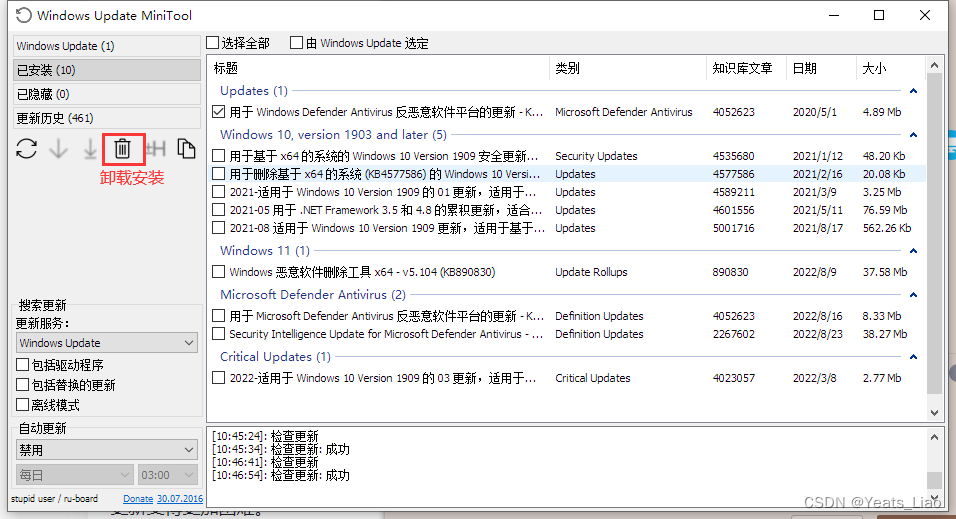
Task: Open the Windows Update (1) tab
Action: (107, 46)
